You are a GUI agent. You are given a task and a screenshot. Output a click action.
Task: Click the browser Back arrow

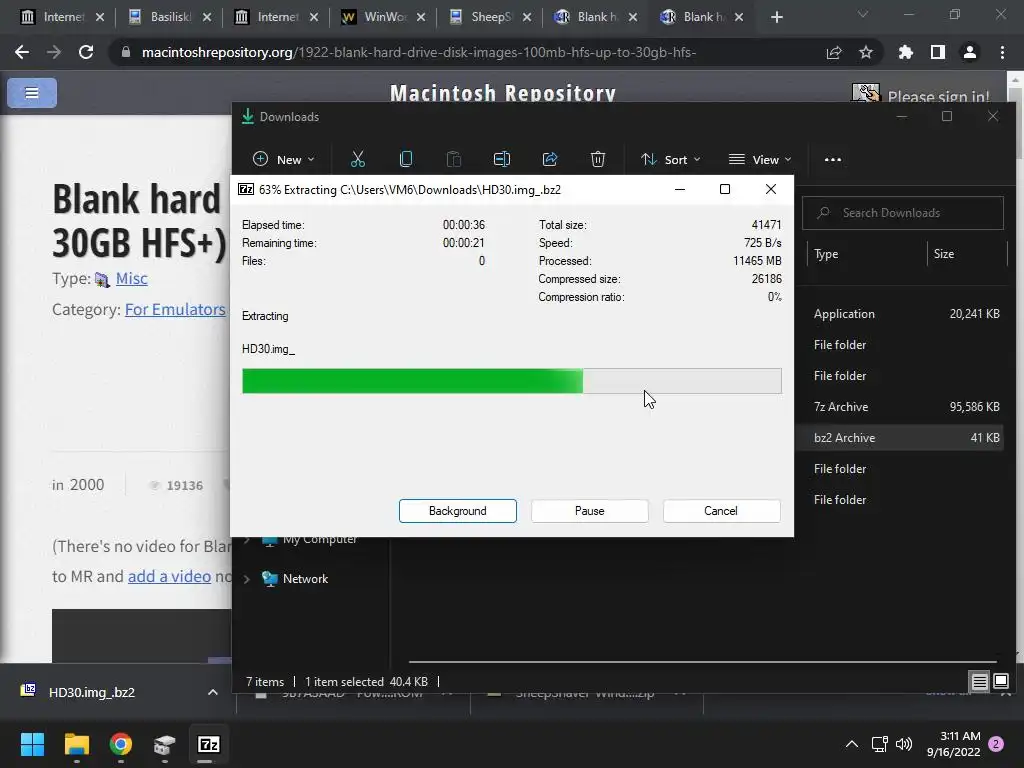coord(22,52)
